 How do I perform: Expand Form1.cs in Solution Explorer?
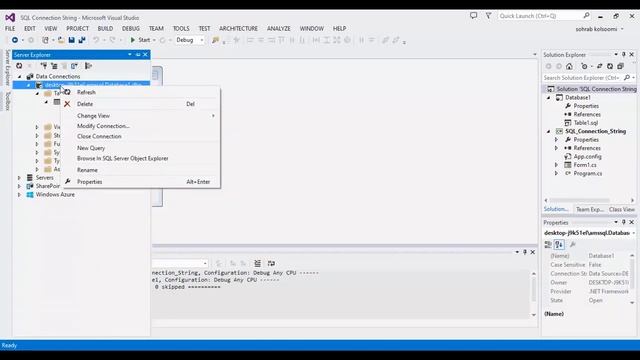tap(556, 165)
